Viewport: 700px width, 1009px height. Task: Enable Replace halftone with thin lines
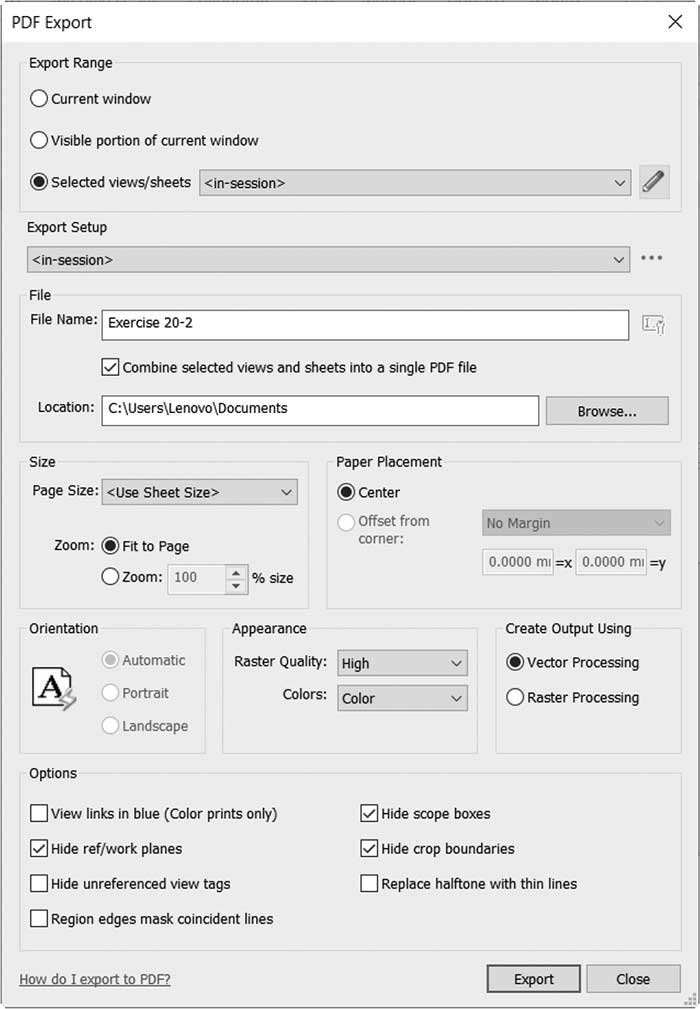(369, 884)
